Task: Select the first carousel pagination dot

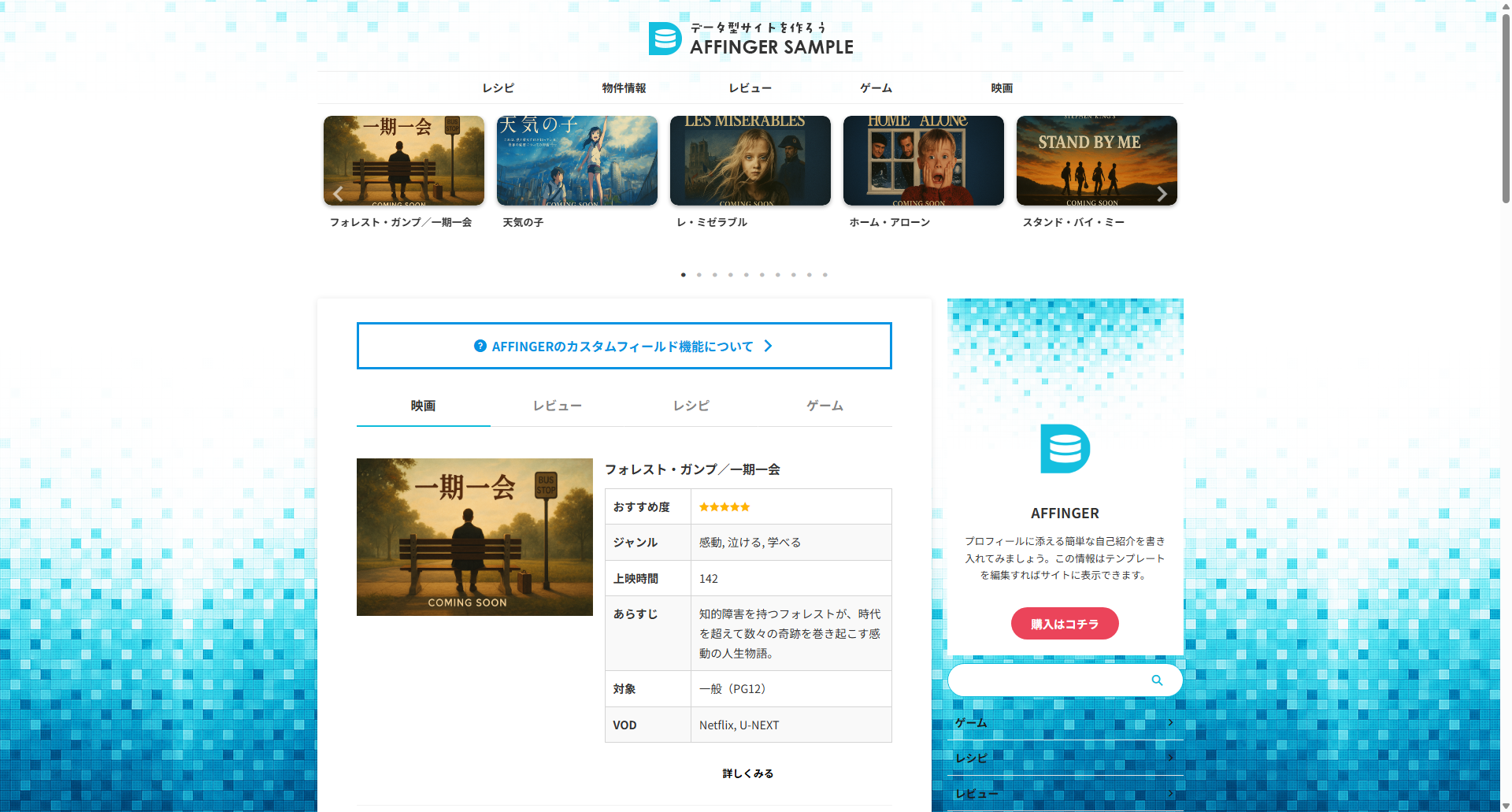Action: [684, 275]
